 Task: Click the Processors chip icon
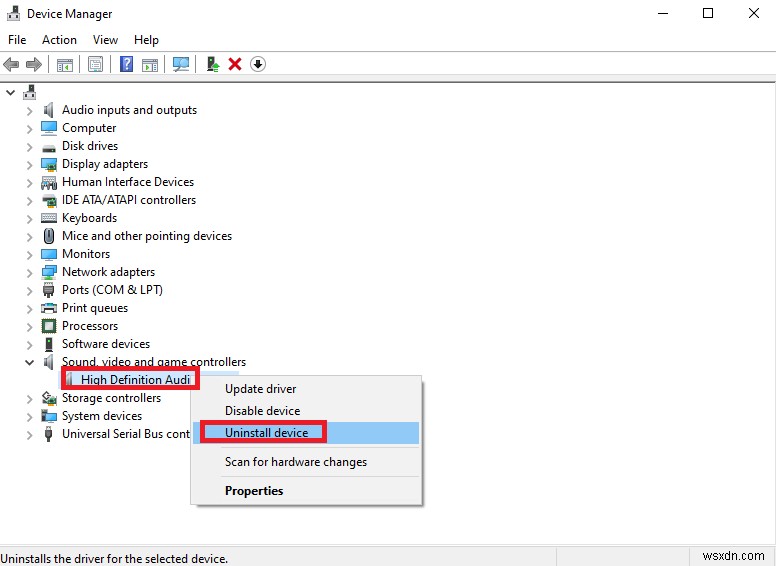point(49,326)
